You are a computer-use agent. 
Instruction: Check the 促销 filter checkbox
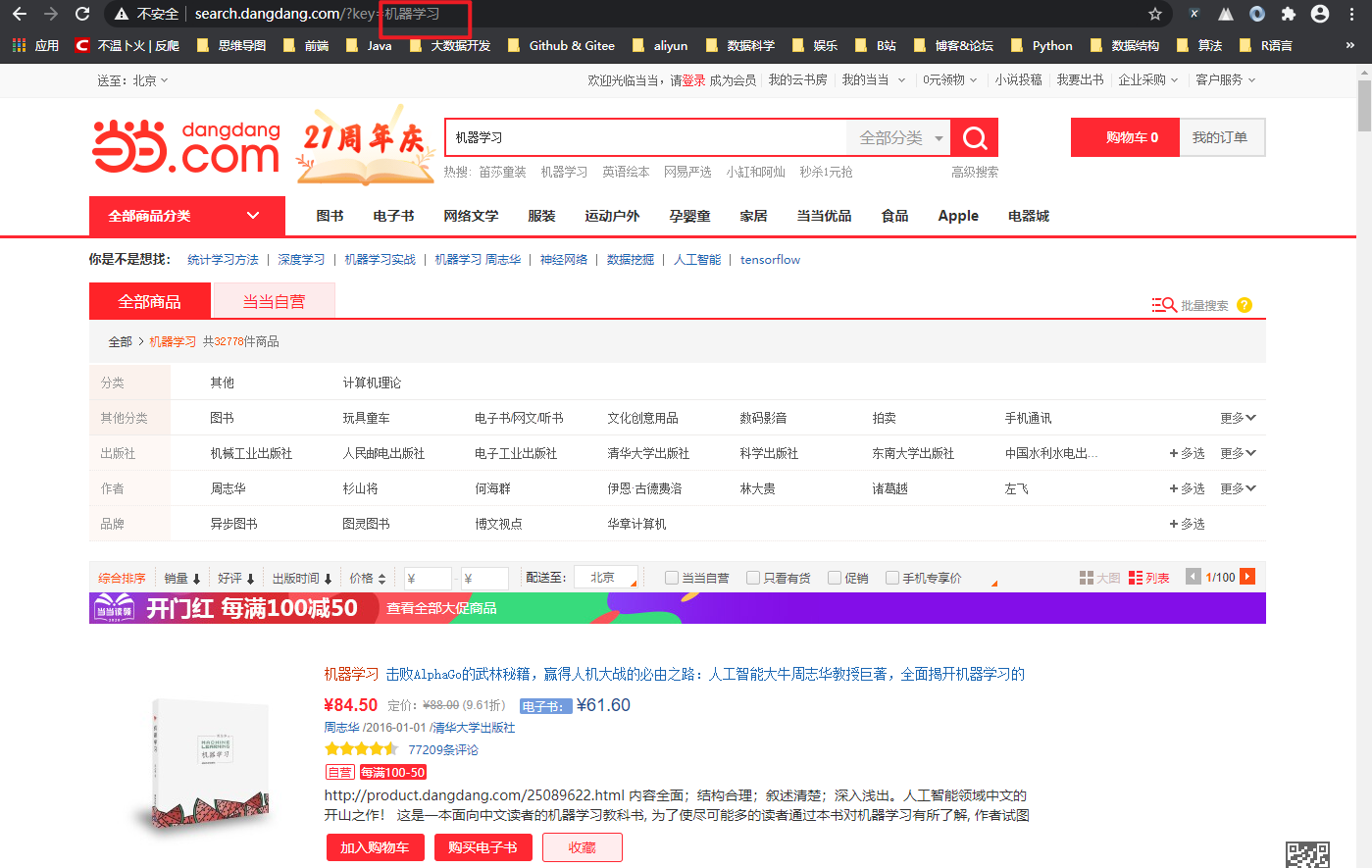pyautogui.click(x=835, y=578)
